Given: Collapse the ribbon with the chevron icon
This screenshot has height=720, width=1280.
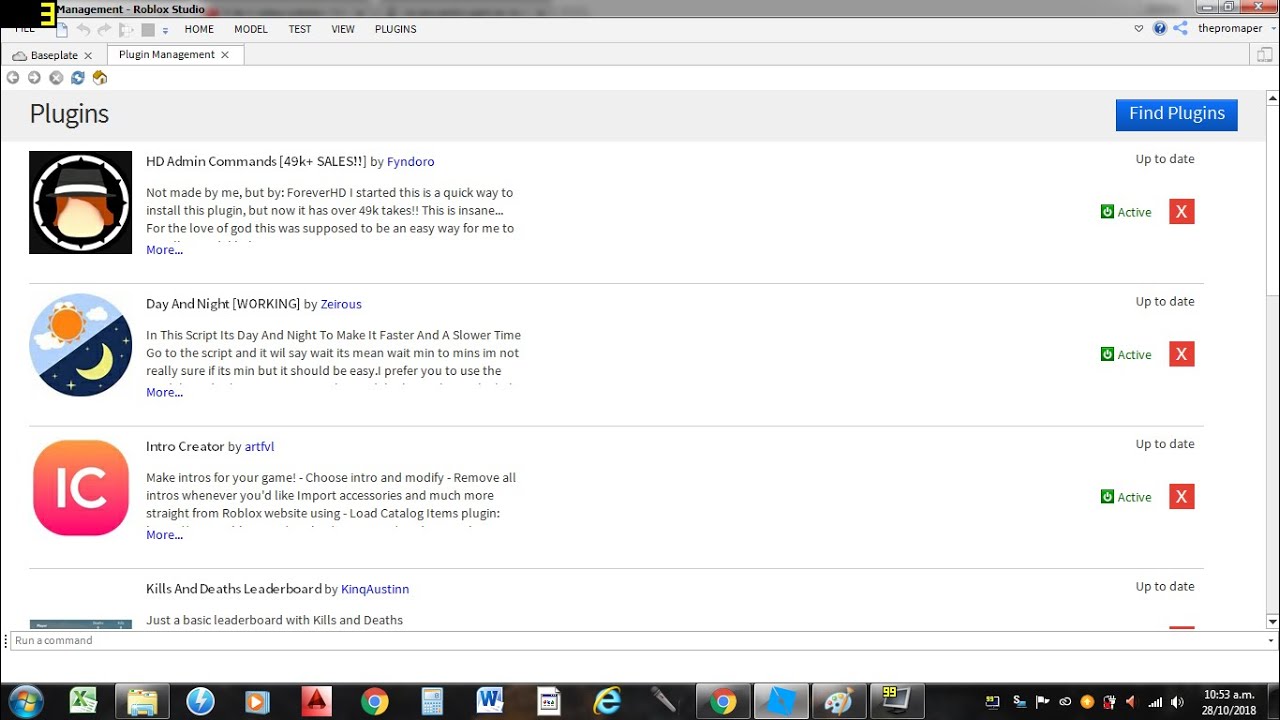Looking at the screenshot, I should [x=1139, y=29].
